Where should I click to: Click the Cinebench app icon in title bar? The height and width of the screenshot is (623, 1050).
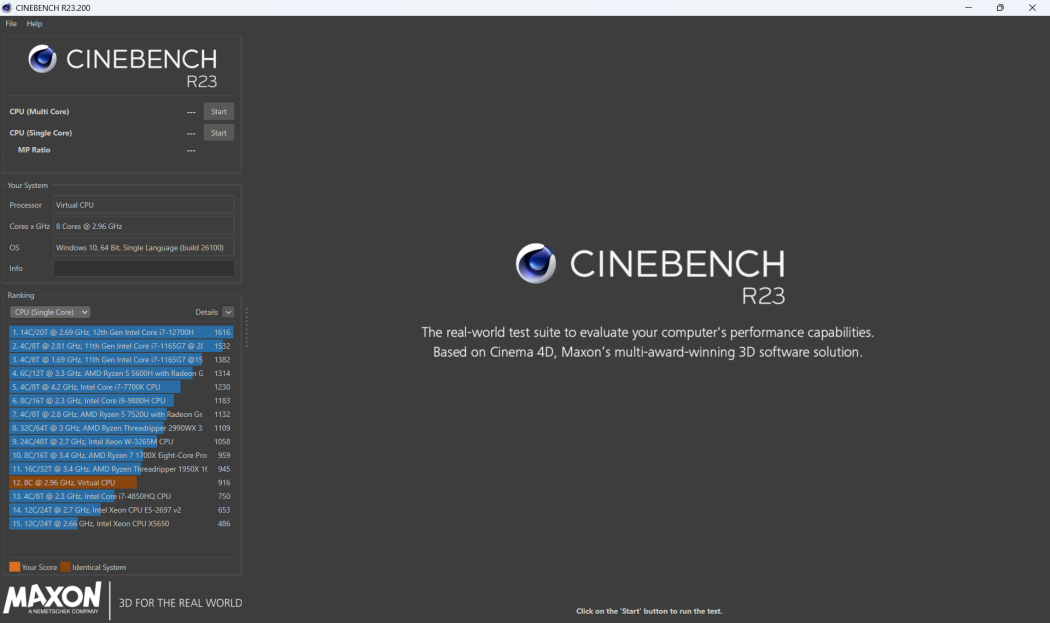coord(8,8)
